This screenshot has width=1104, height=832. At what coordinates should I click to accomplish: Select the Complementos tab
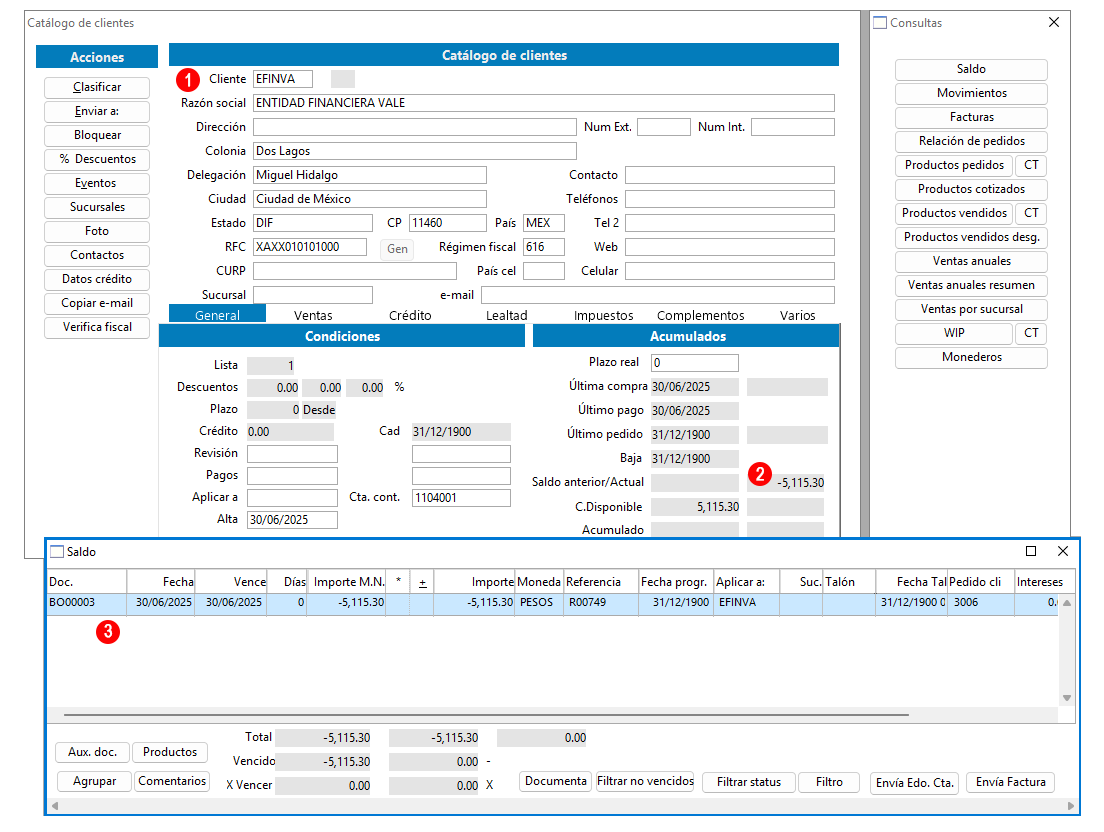pos(700,315)
